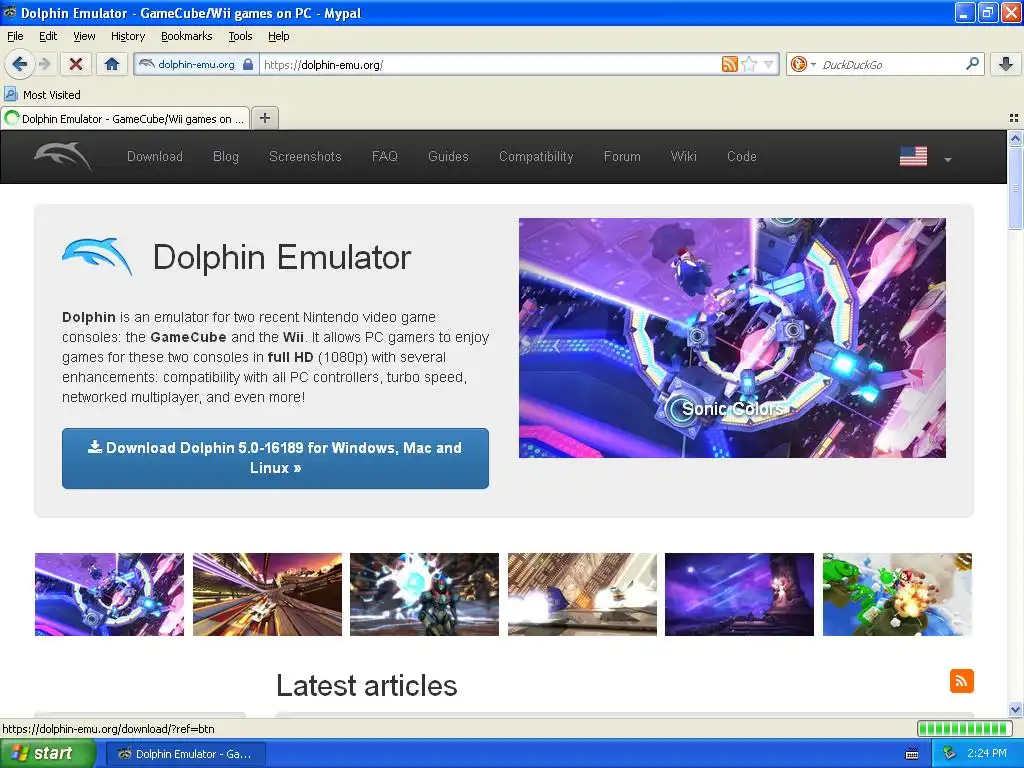Click the 2:24 PM taskbar clock
Screen dimensions: 1024x768
tap(986, 753)
